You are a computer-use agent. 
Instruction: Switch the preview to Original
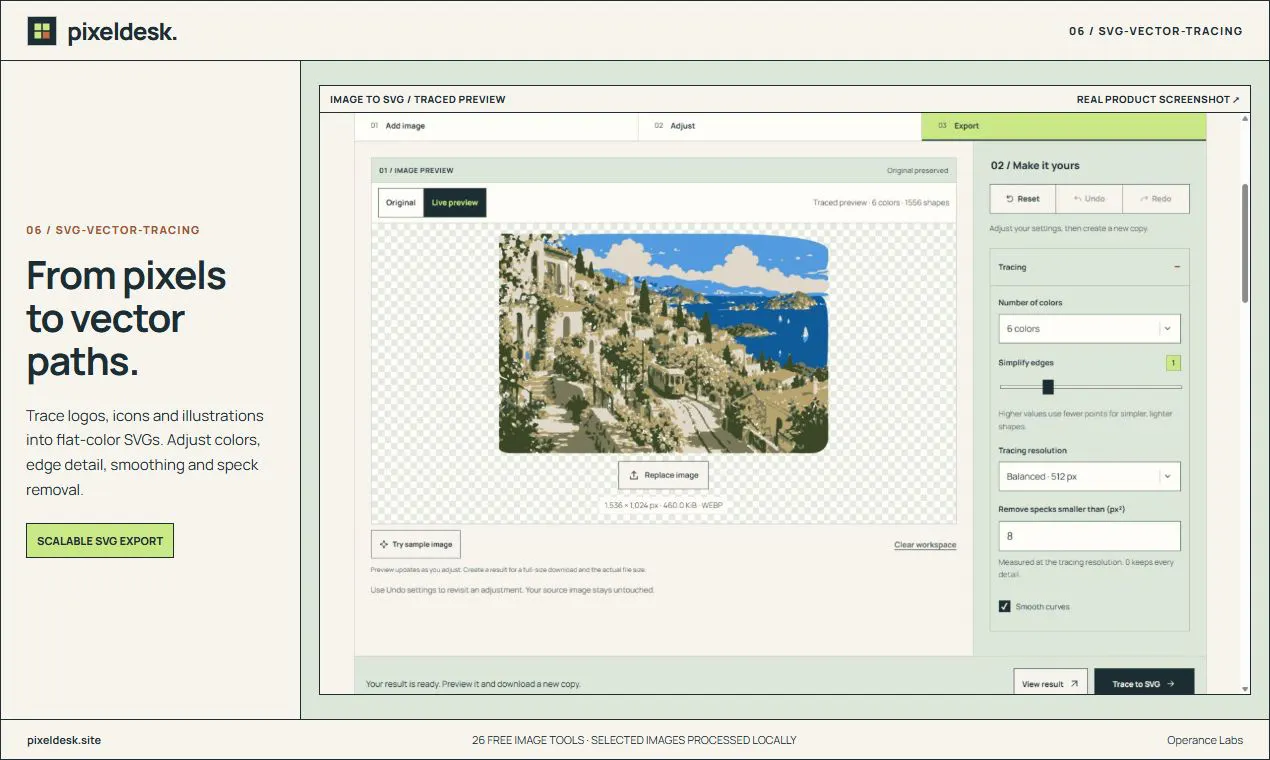click(401, 203)
